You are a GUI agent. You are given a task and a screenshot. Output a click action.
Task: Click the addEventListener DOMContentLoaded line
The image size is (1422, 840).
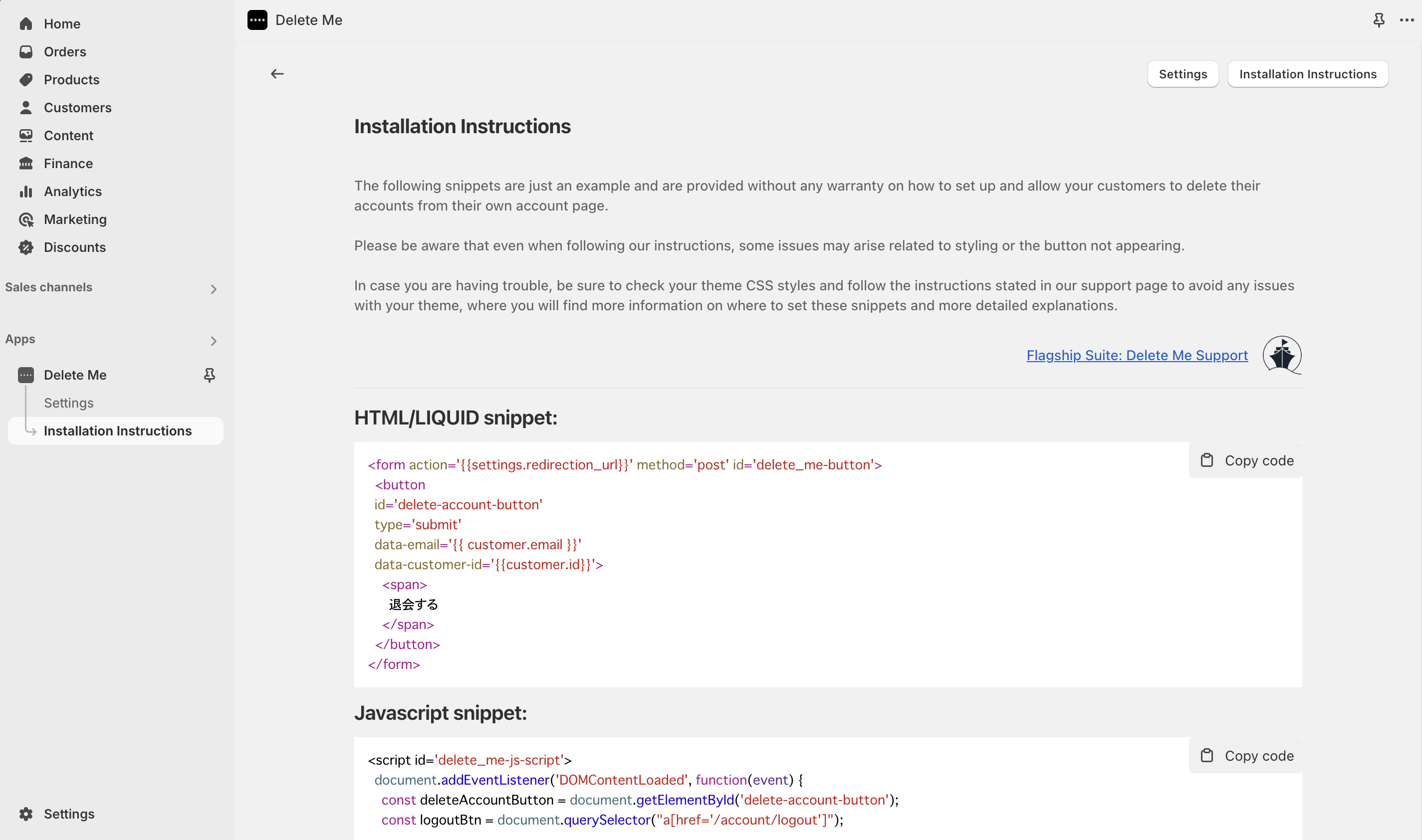(589, 780)
